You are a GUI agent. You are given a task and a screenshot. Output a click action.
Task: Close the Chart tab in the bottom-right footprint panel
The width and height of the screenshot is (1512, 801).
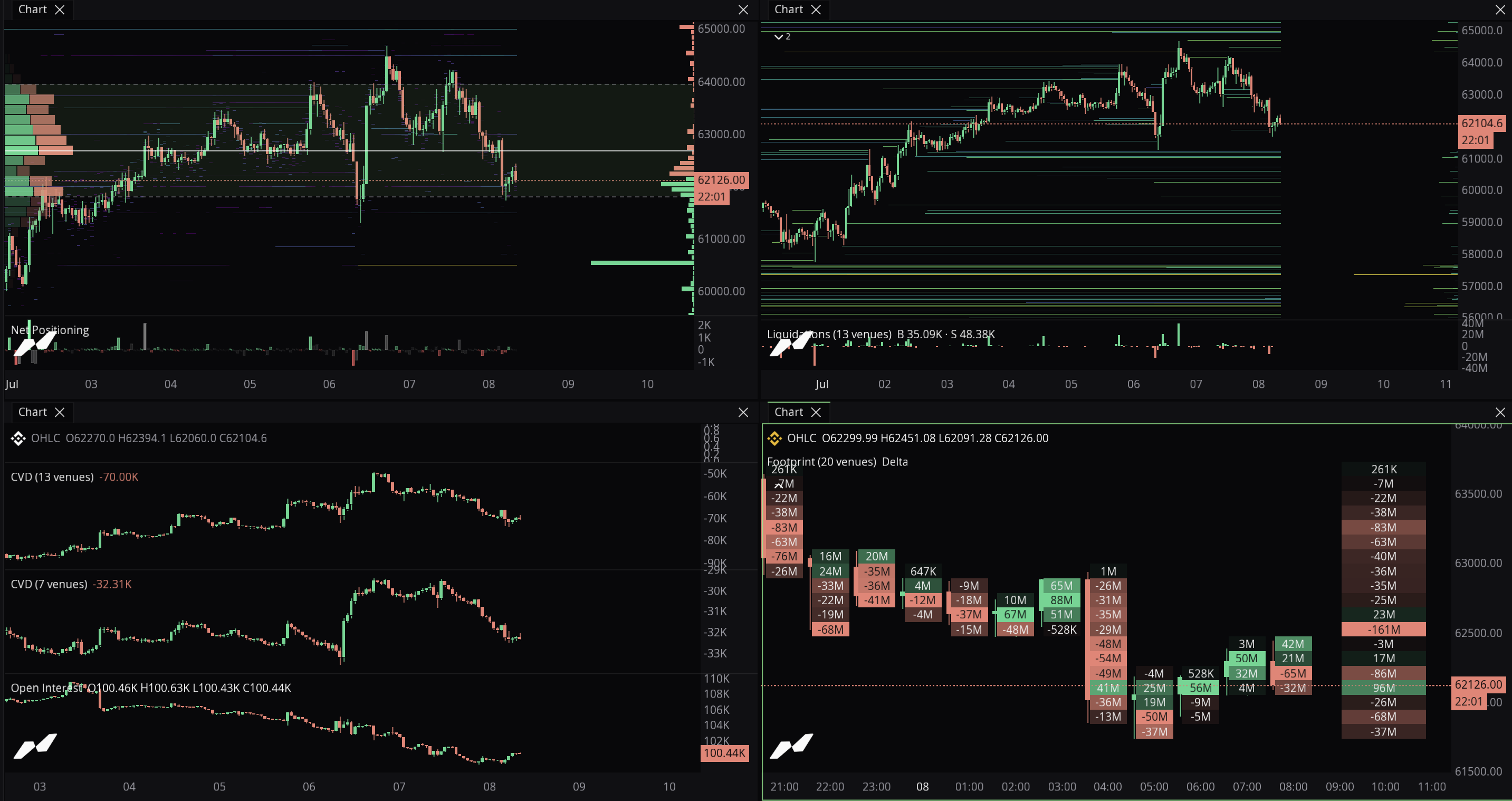coord(815,412)
